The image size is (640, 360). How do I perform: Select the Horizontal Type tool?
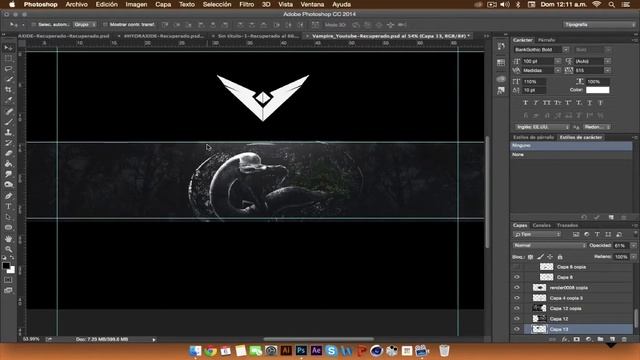(8, 207)
